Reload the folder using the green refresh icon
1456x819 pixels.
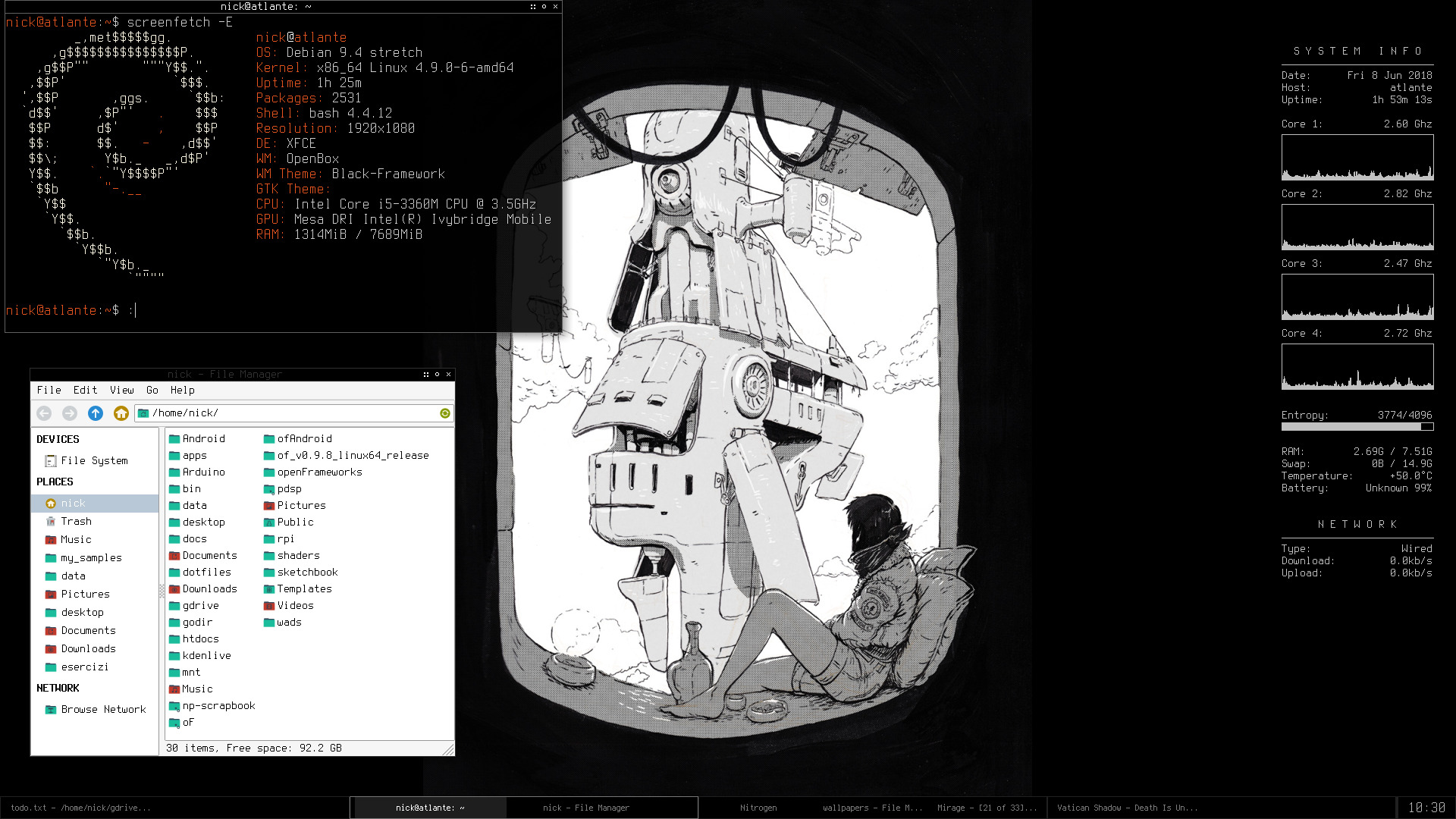[445, 413]
